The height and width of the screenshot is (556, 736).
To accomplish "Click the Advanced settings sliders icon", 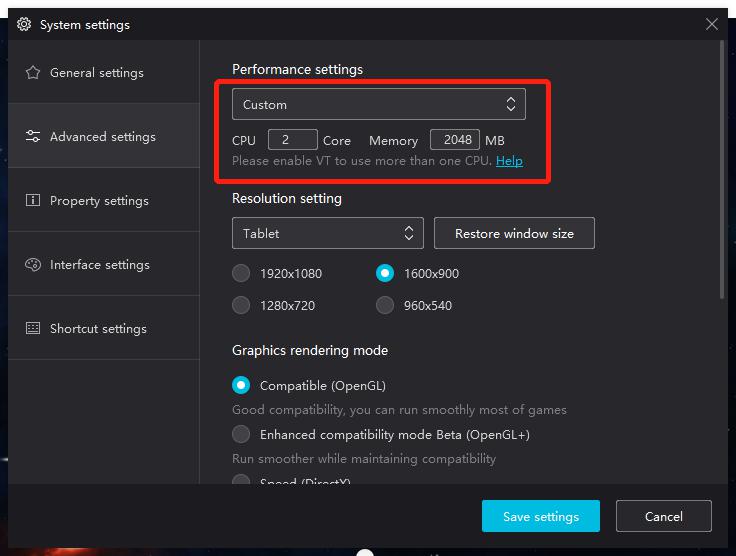I will coord(33,137).
